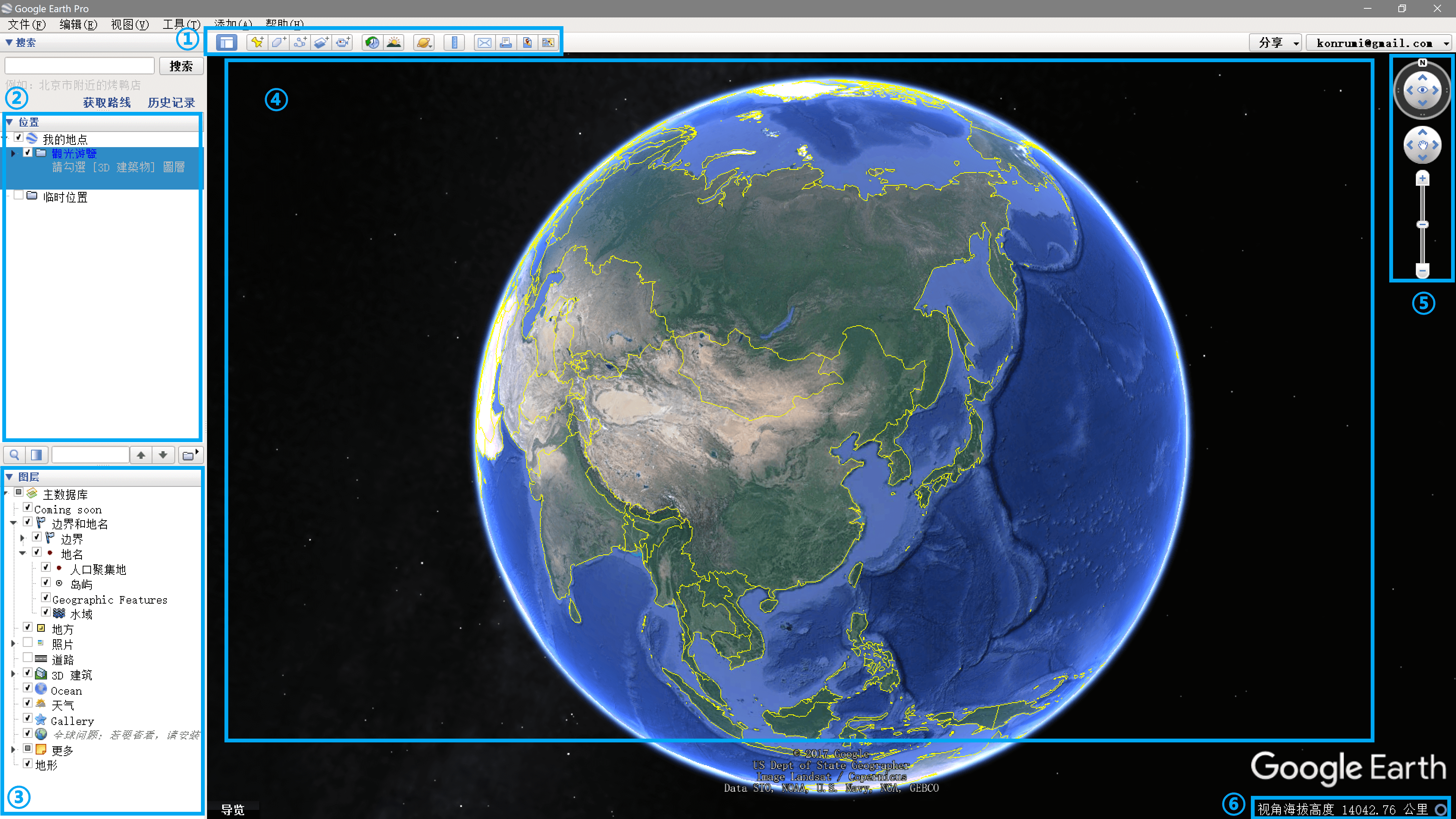Open the 视图(V) menu

(x=129, y=24)
